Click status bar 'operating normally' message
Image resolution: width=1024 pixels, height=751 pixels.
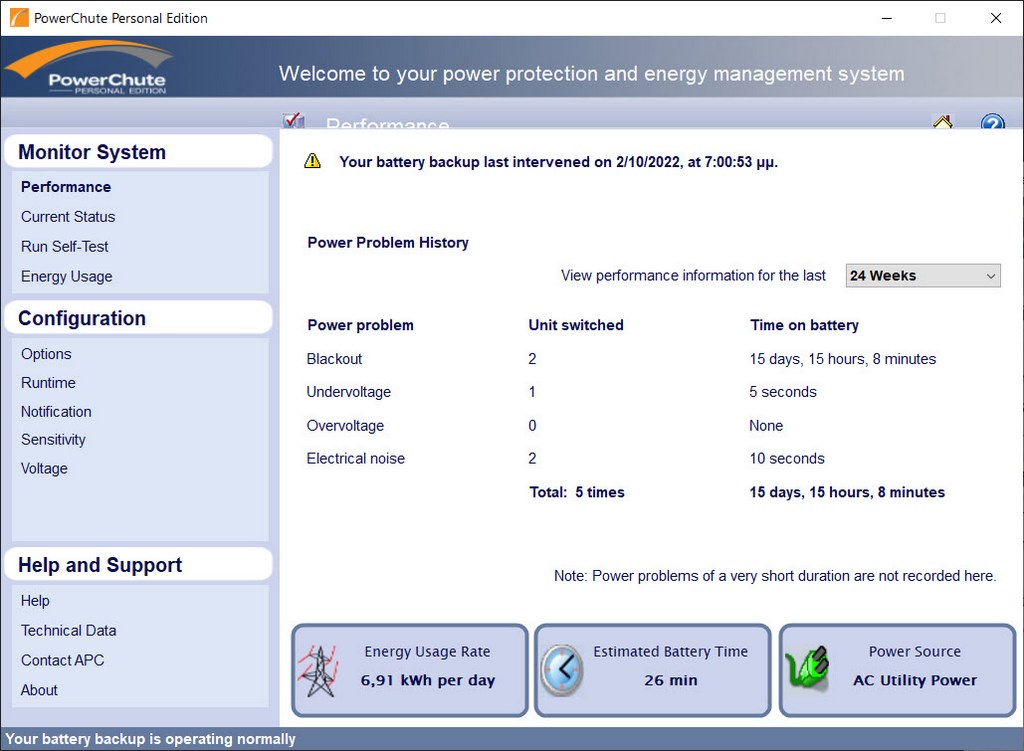[150, 739]
